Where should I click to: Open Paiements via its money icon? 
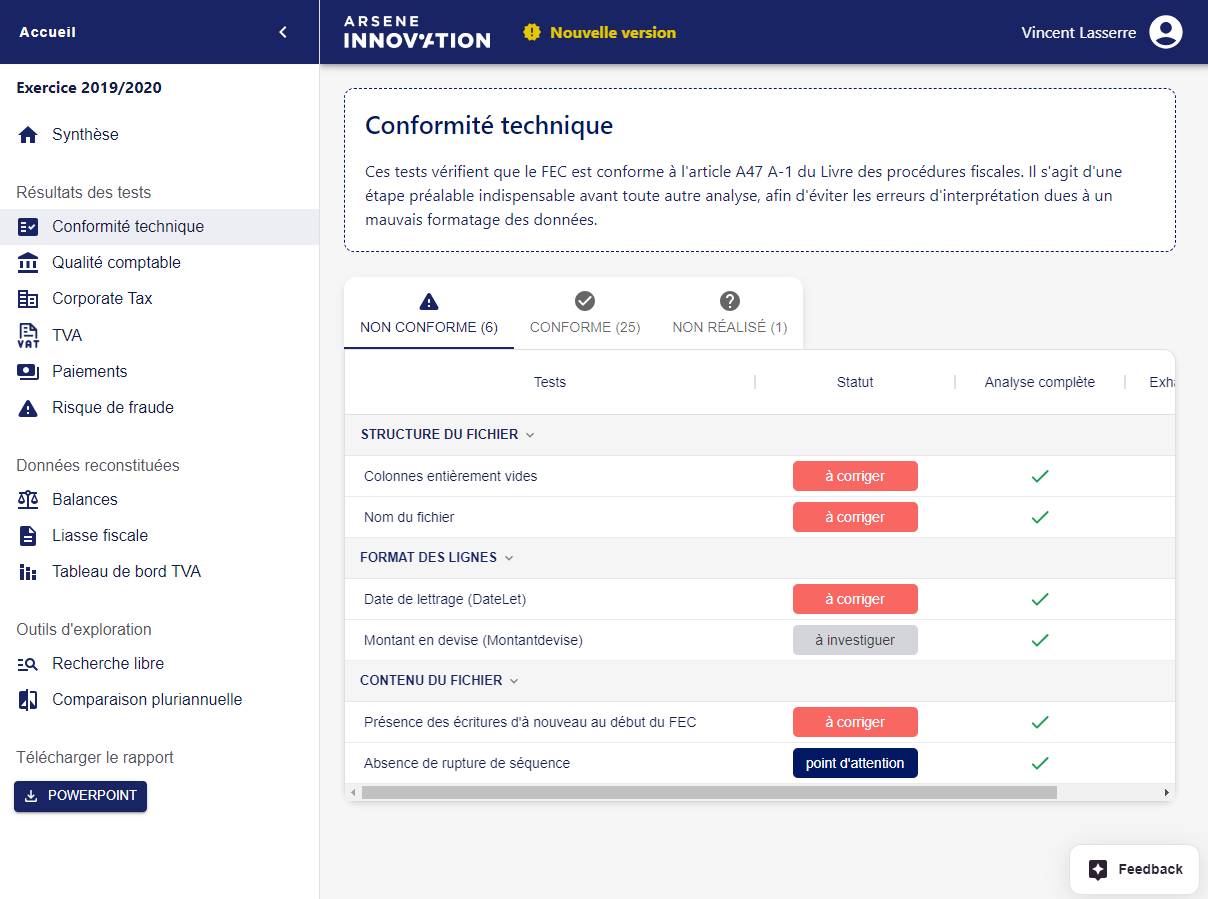coord(28,372)
